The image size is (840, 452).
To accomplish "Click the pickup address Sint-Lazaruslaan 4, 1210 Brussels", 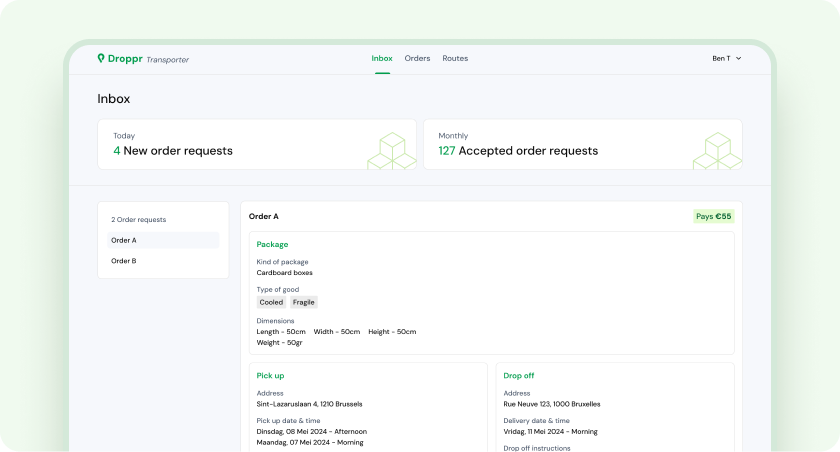I will point(310,404).
